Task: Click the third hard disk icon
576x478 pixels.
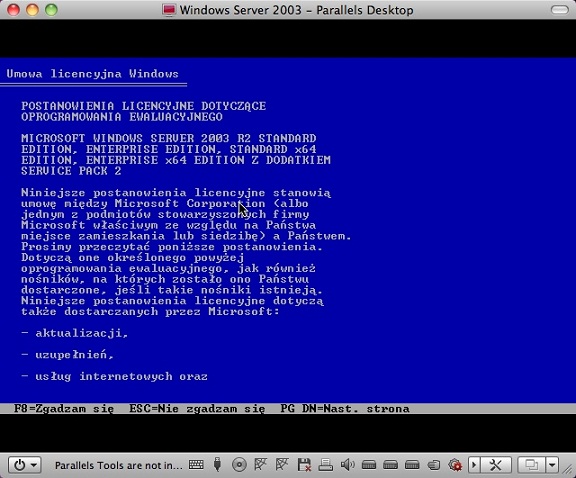Action: coord(412,465)
